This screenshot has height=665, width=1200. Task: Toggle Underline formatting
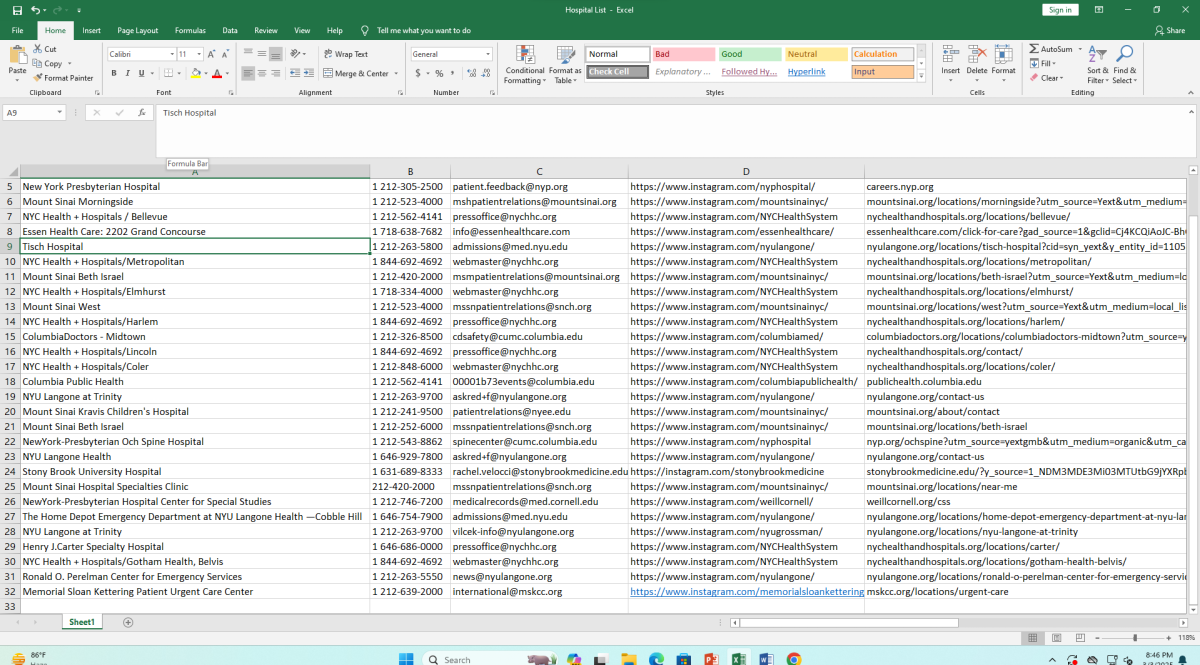pos(142,73)
